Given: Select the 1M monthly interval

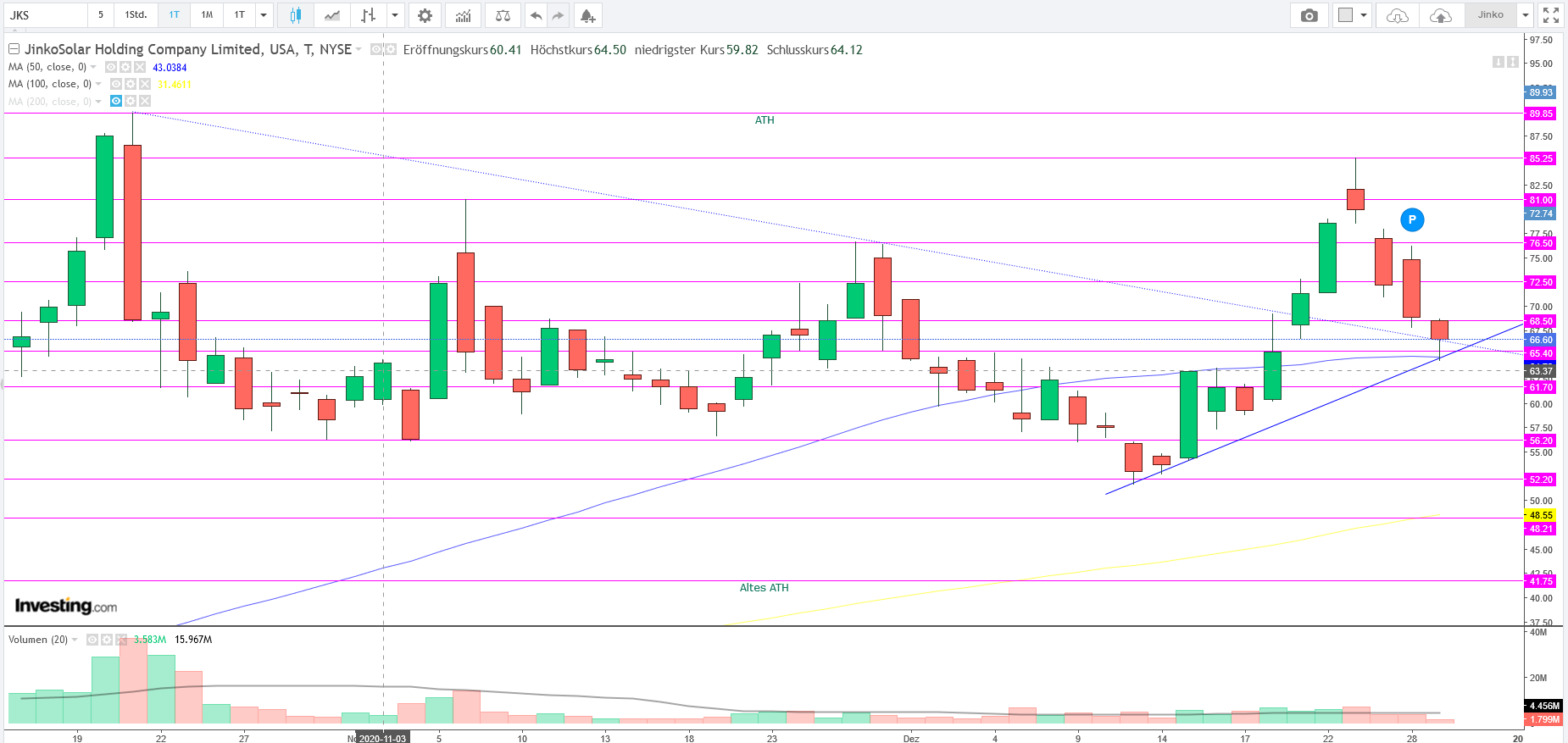Looking at the screenshot, I should 207,15.
